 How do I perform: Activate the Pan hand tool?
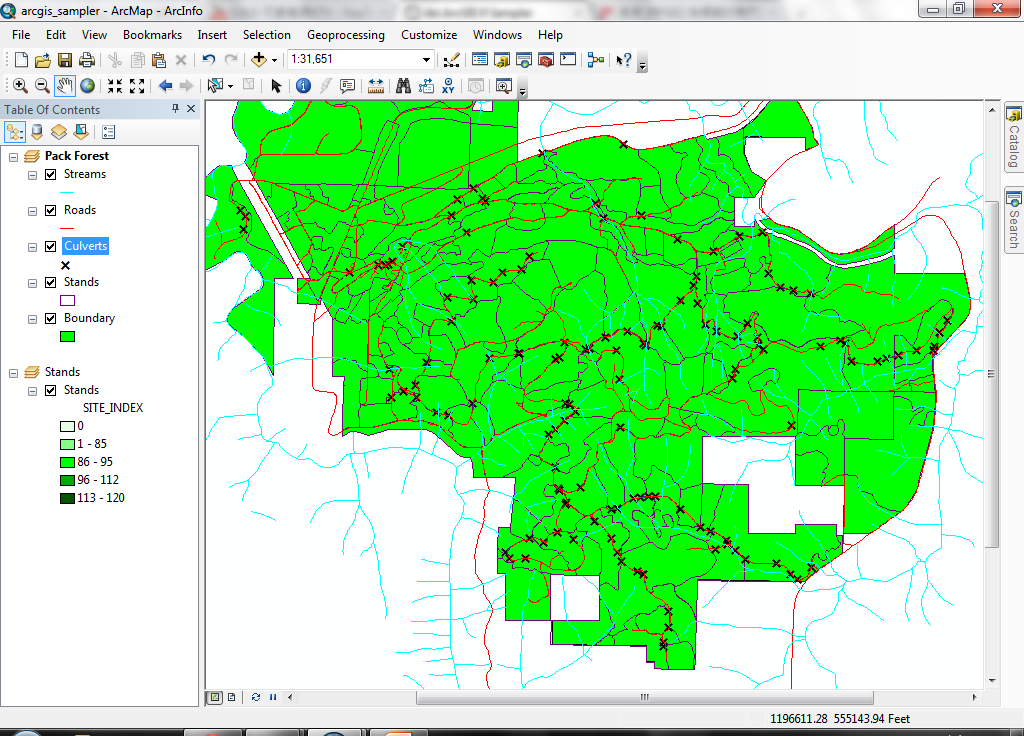tap(65, 86)
